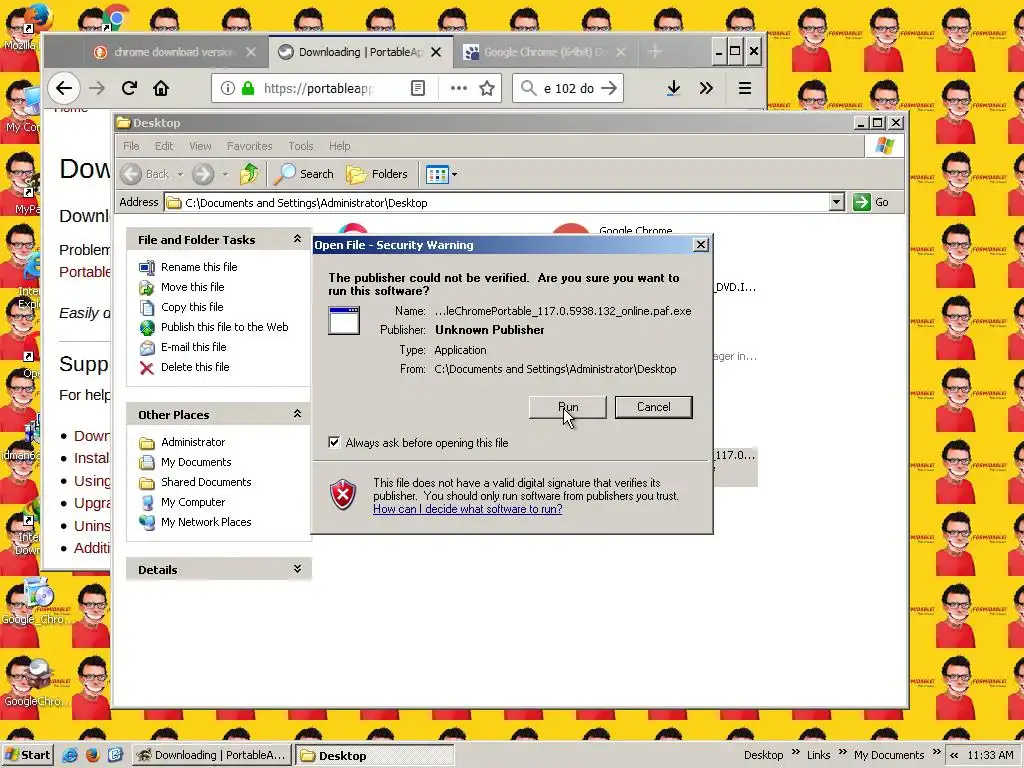Screen dimensions: 1024x768
Task: Open a new Firefox tab with plus
Action: tap(655, 51)
